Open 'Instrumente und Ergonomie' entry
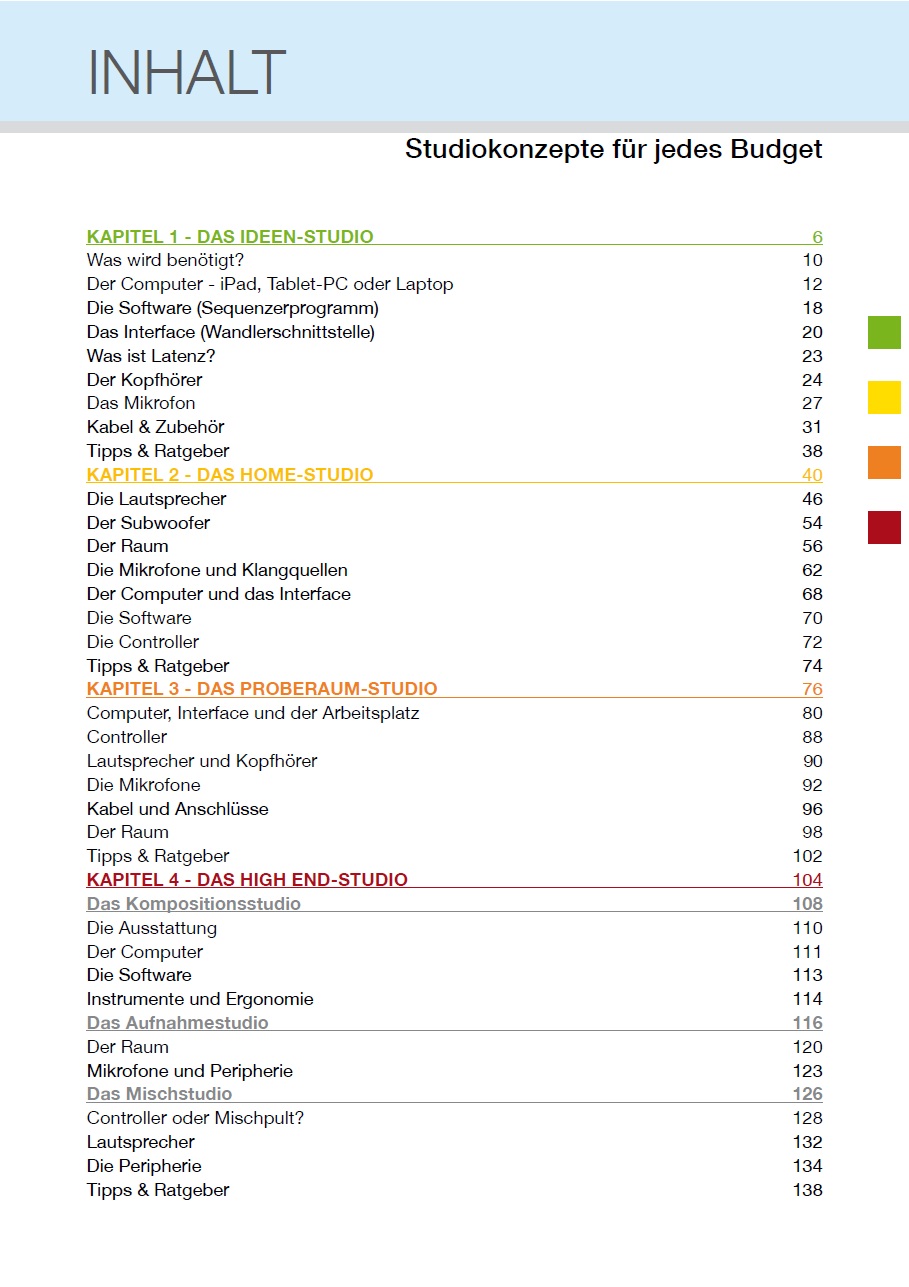 click(x=200, y=999)
